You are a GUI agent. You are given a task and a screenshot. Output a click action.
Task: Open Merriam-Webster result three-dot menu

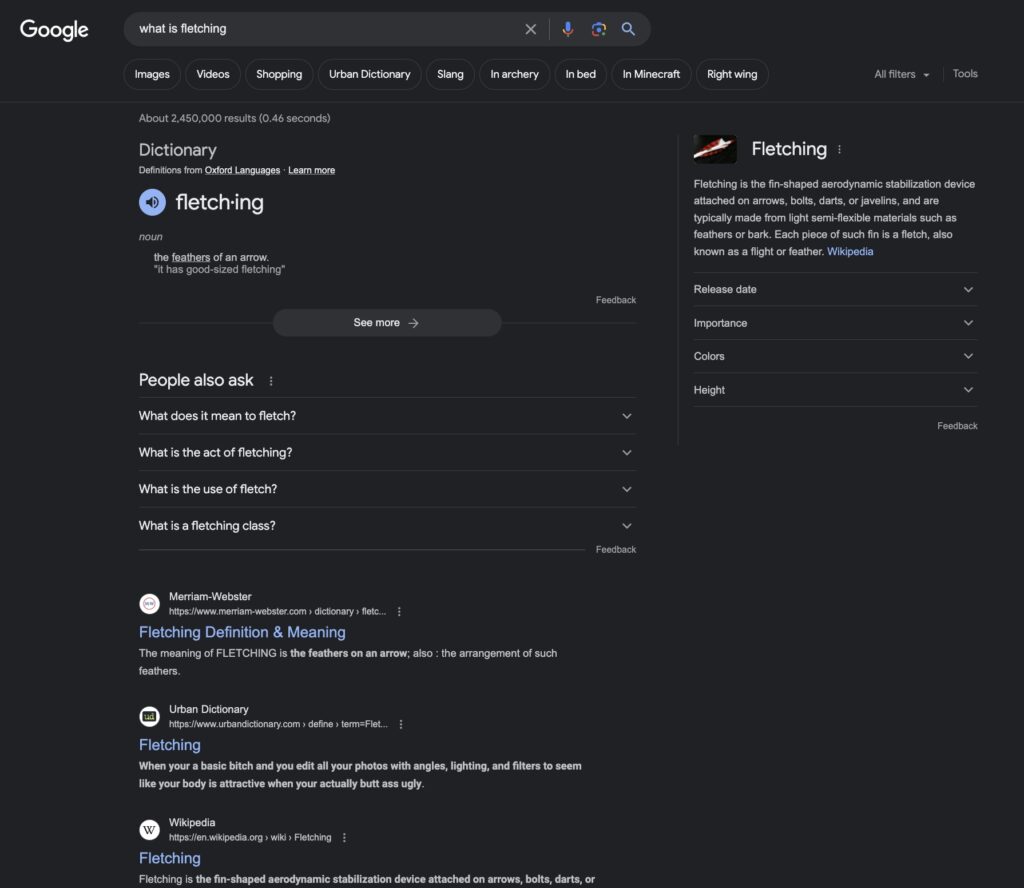(x=399, y=612)
